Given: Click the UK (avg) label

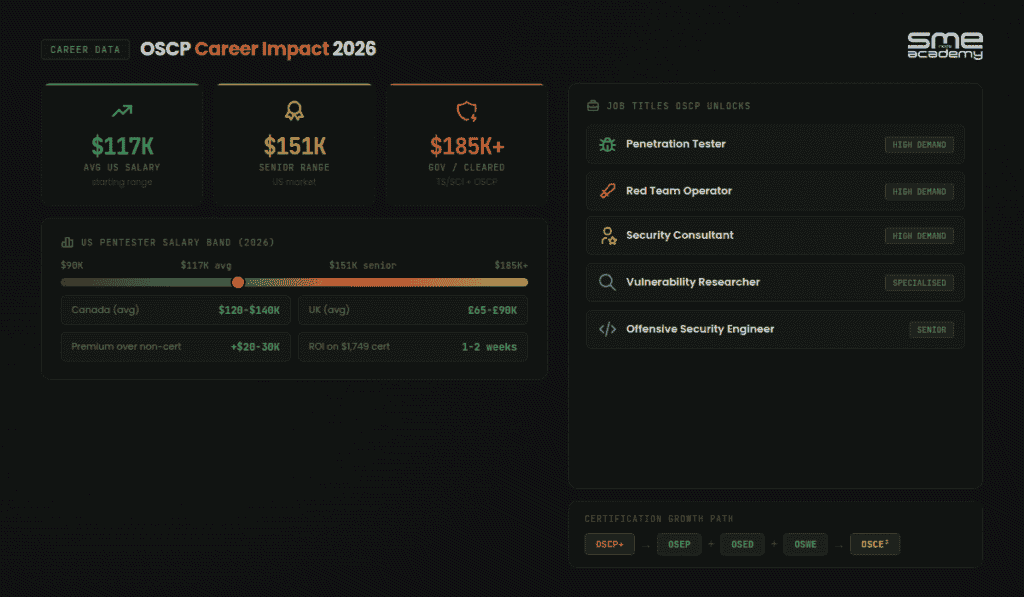Looking at the screenshot, I should (x=328, y=310).
